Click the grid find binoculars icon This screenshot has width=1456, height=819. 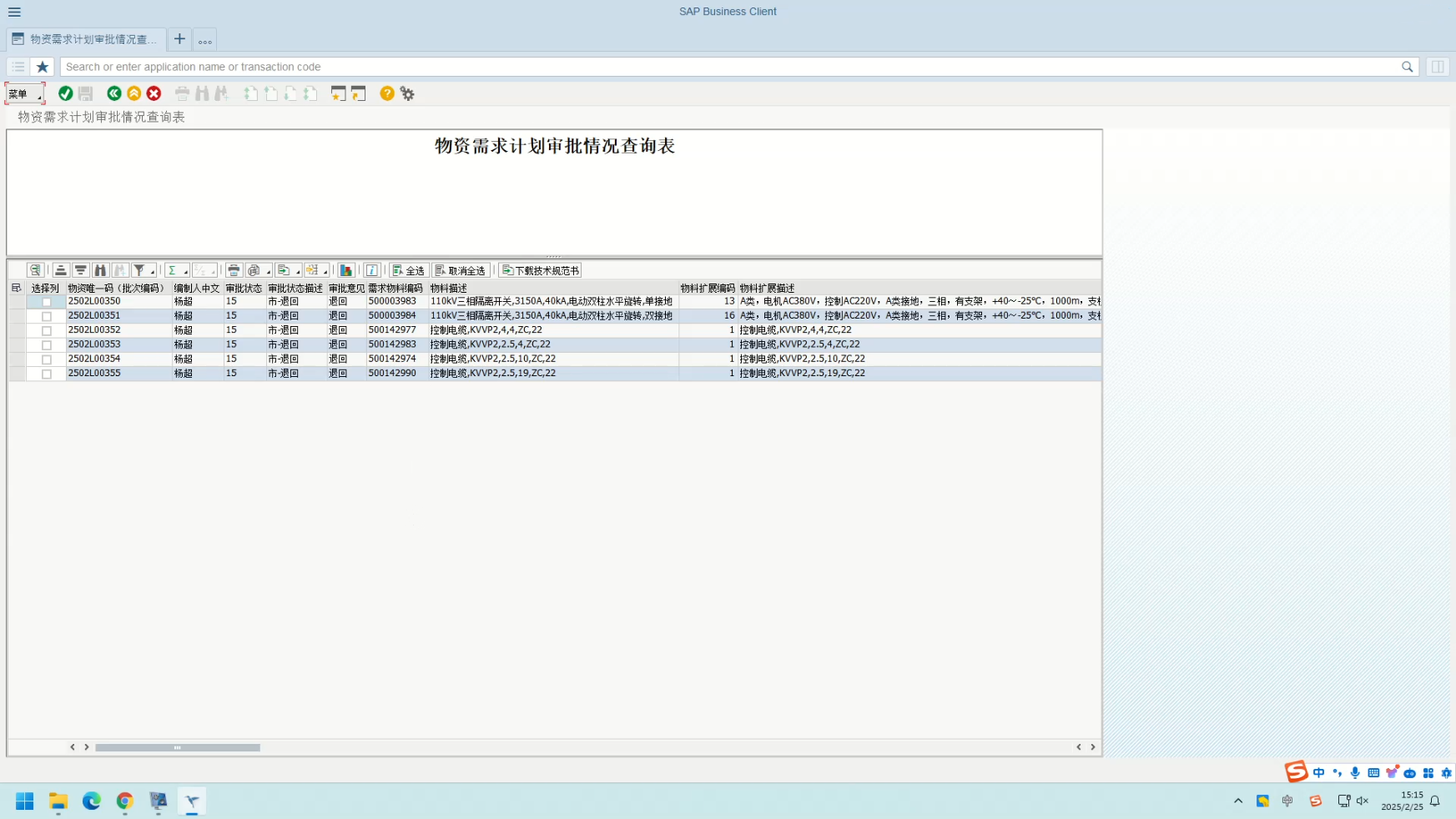tap(100, 270)
